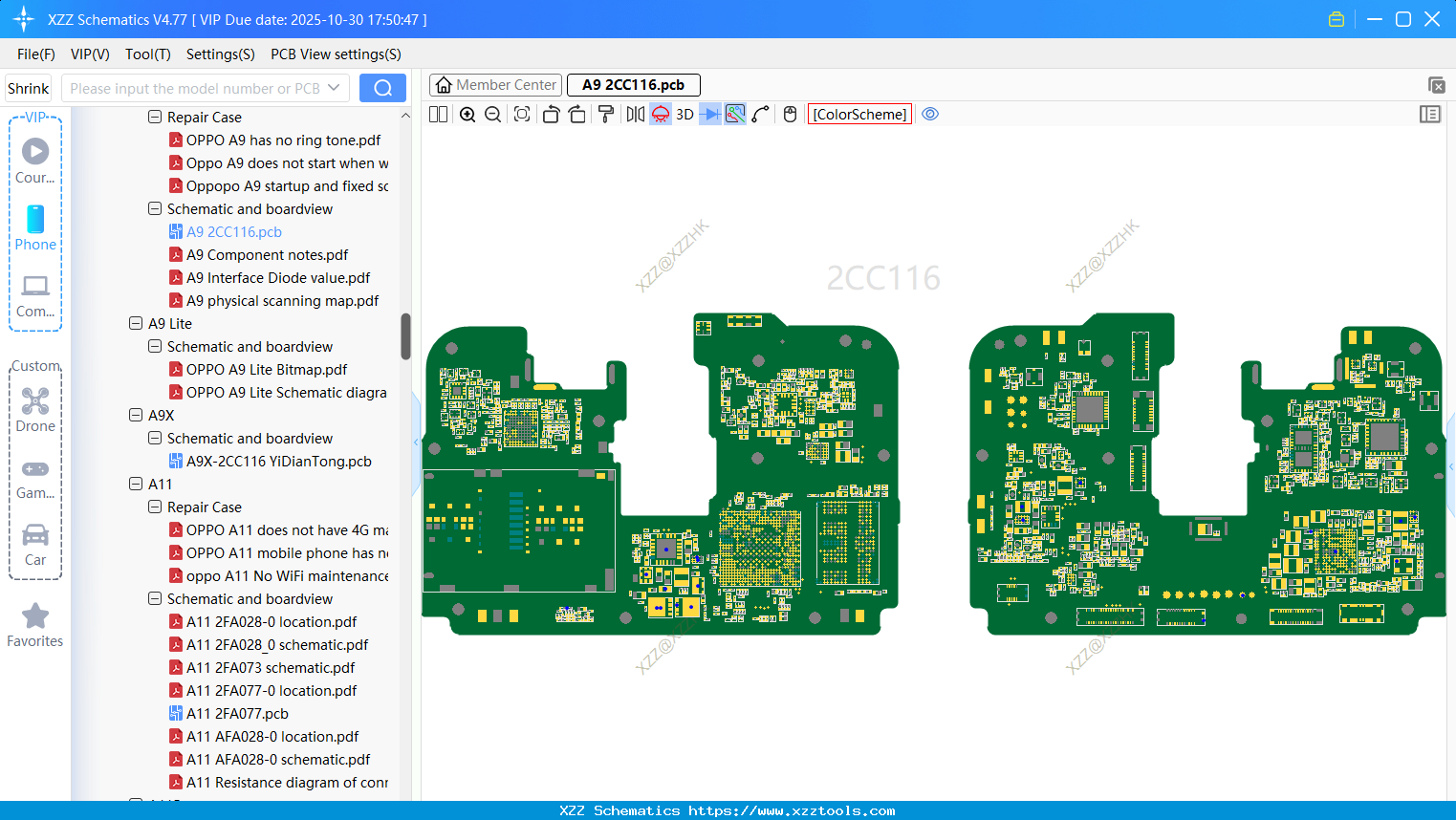Image resolution: width=1456 pixels, height=820 pixels.
Task: Collapse the A11 Repair Case folder
Action: 155,507
